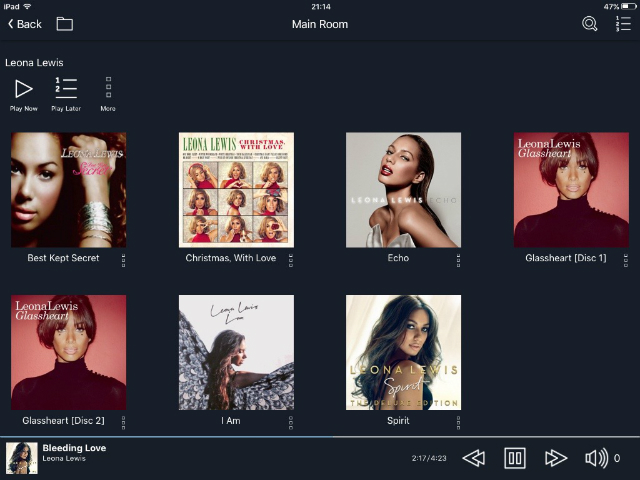Screen dimensions: 640x480
Task: Open the Echo album cover
Action: tap(403, 190)
